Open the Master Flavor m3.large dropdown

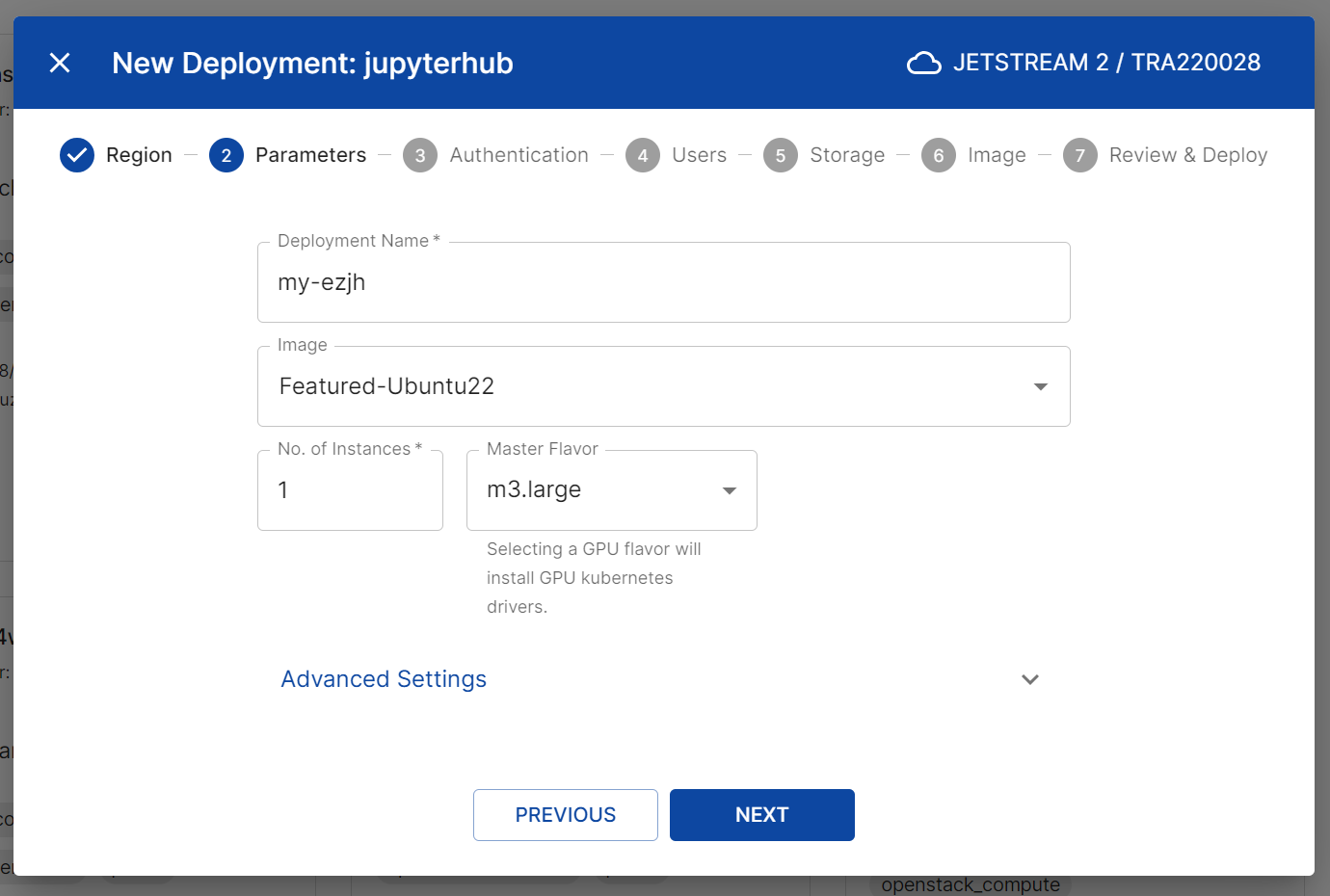coord(612,490)
